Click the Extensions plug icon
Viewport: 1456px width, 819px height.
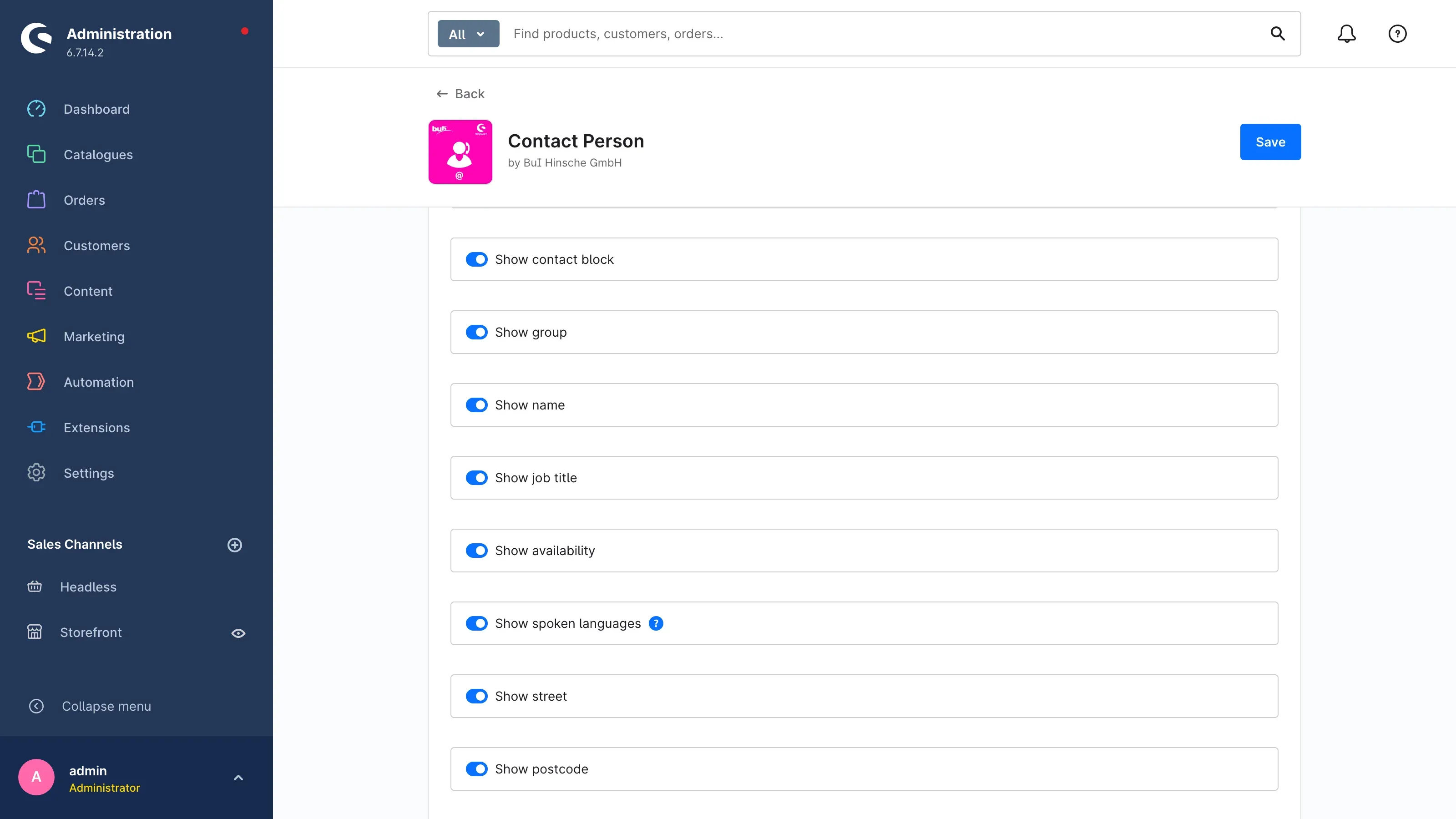[36, 427]
